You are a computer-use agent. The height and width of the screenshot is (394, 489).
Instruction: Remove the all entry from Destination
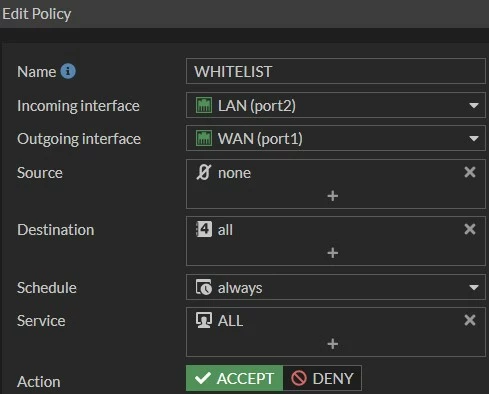tap(470, 229)
